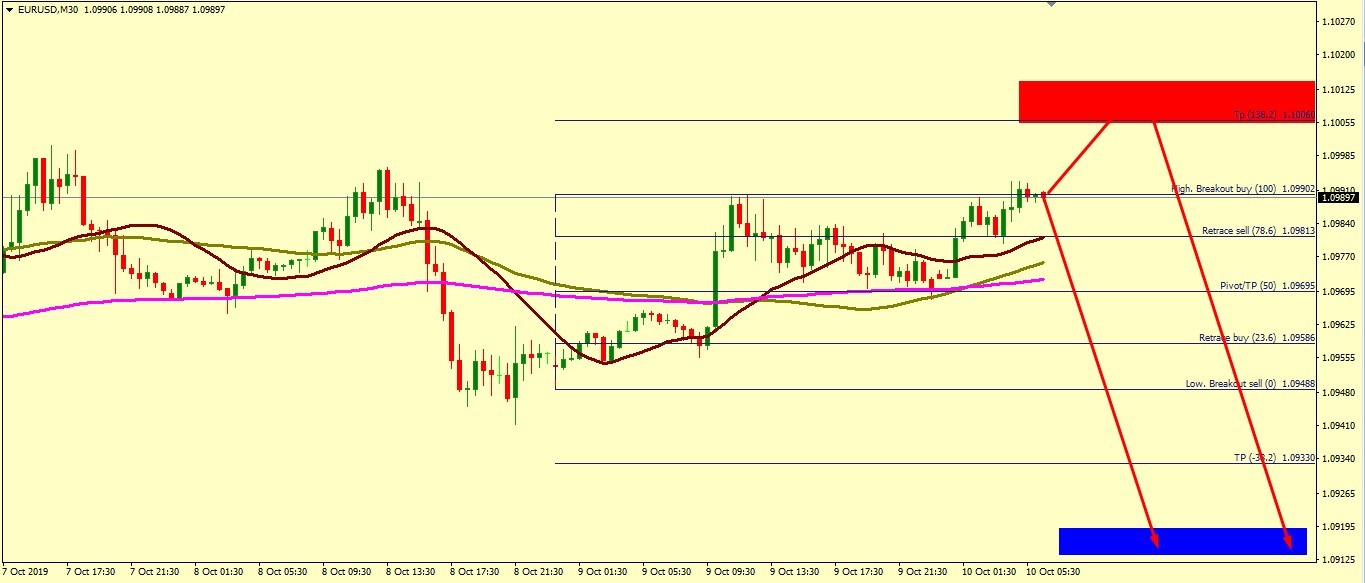Click the left arrowhead inside blue rectangle

pos(1155,541)
